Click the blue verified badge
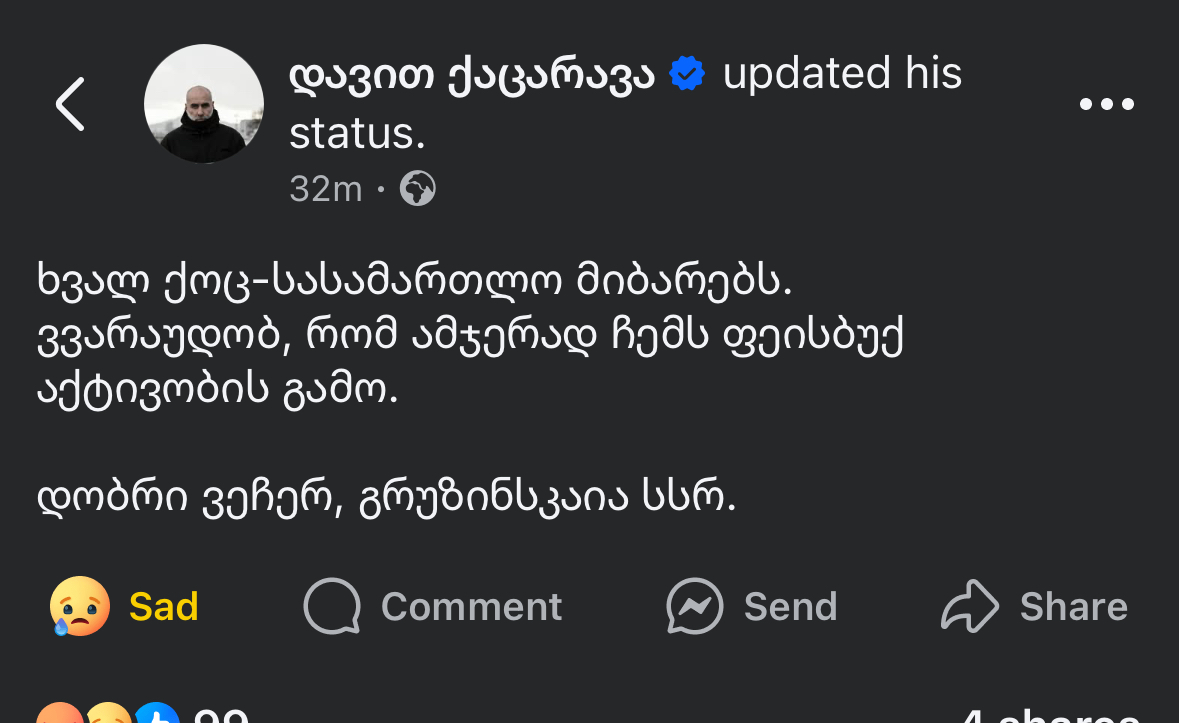This screenshot has height=723, width=1179. (x=687, y=74)
